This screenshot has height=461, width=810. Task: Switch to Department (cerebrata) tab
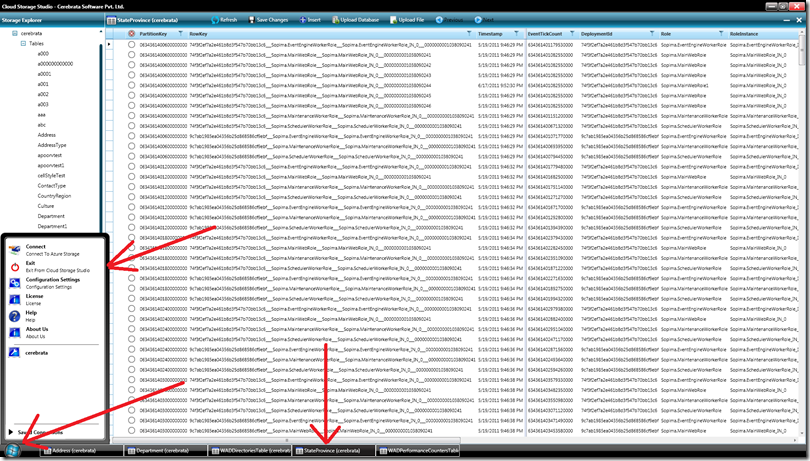tap(165, 451)
